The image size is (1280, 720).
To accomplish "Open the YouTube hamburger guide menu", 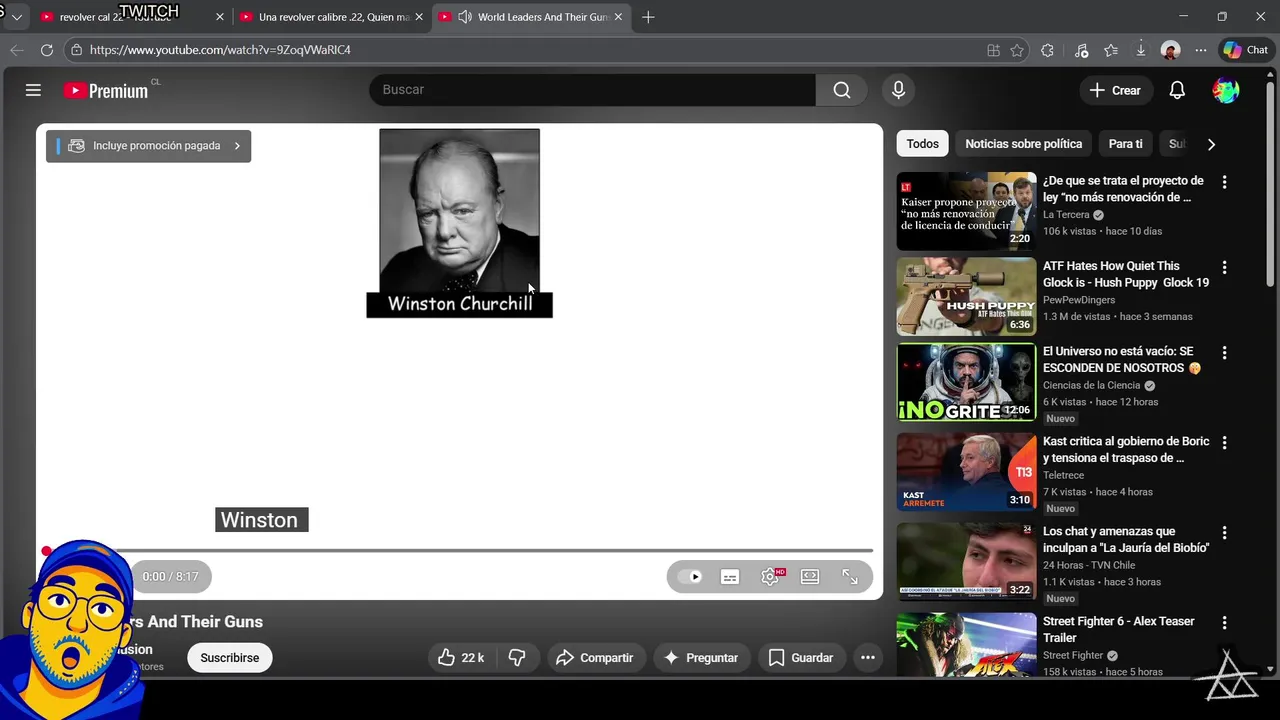I will [x=33, y=90].
